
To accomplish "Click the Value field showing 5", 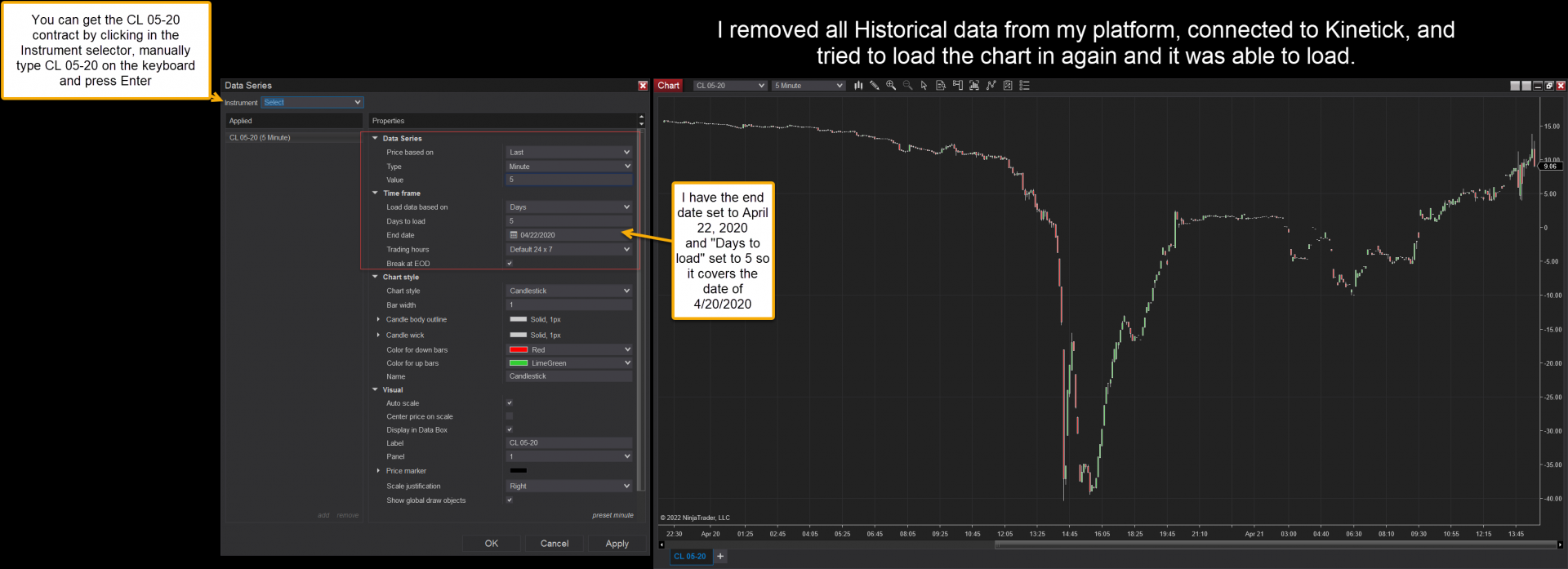I will point(569,180).
